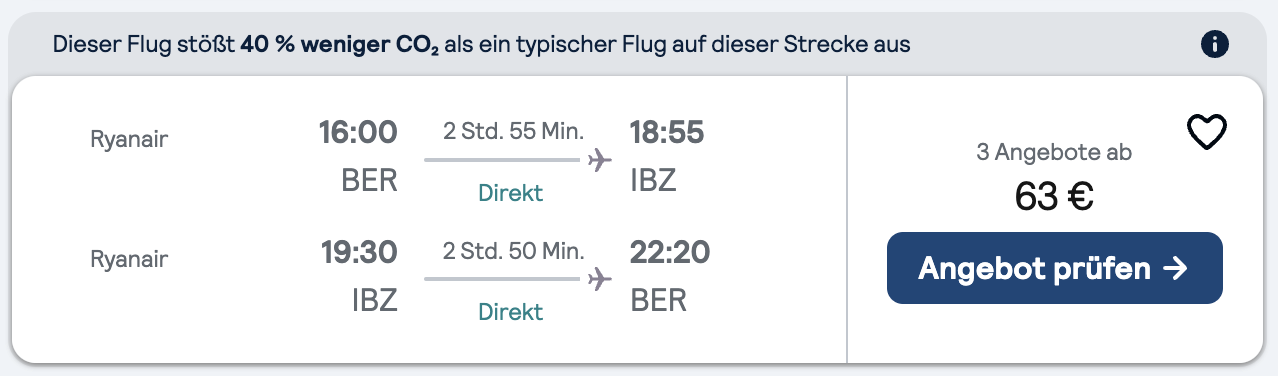Click the outbound Direkt label
The width and height of the screenshot is (1278, 376).
tap(511, 193)
